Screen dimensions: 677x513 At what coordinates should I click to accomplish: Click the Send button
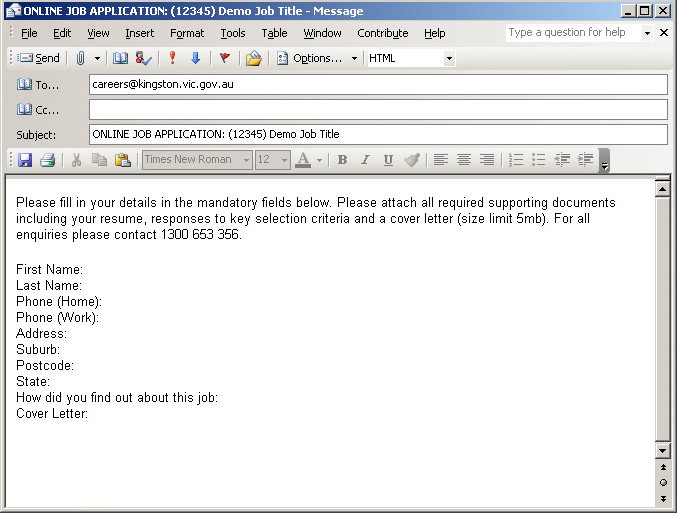[x=39, y=58]
